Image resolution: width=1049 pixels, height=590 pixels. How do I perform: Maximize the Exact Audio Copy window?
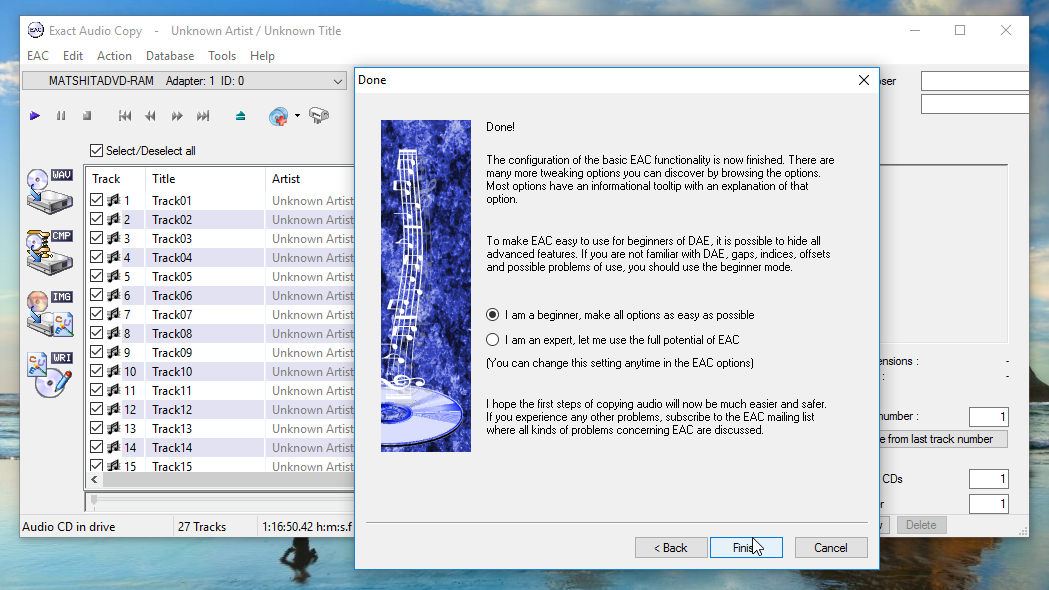pyautogui.click(x=960, y=30)
